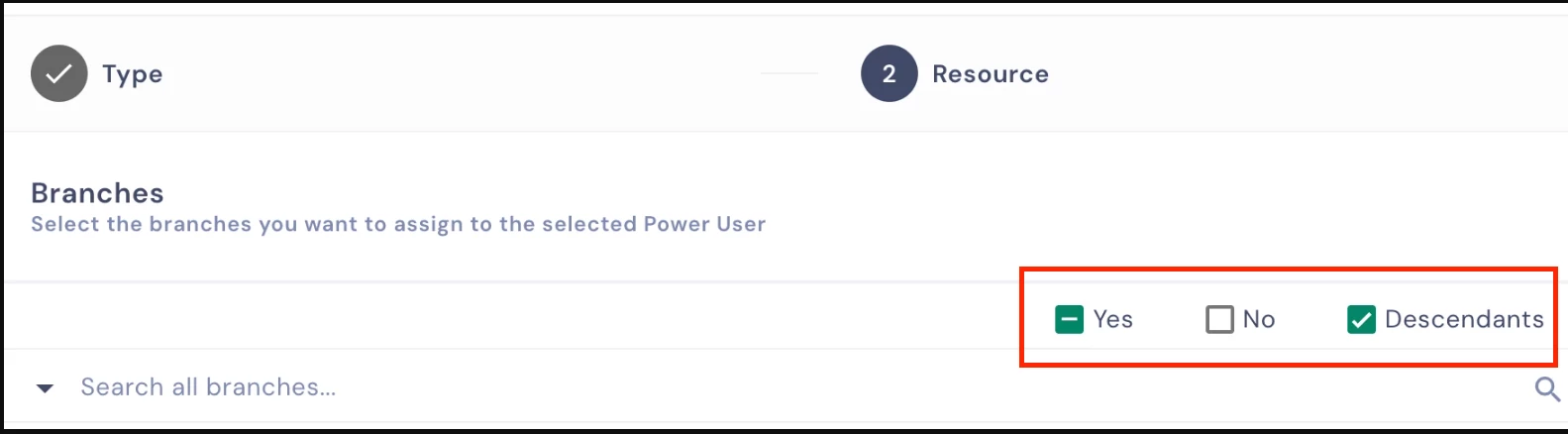The image size is (1568, 434).
Task: Select the Resource step label
Action: [x=990, y=74]
